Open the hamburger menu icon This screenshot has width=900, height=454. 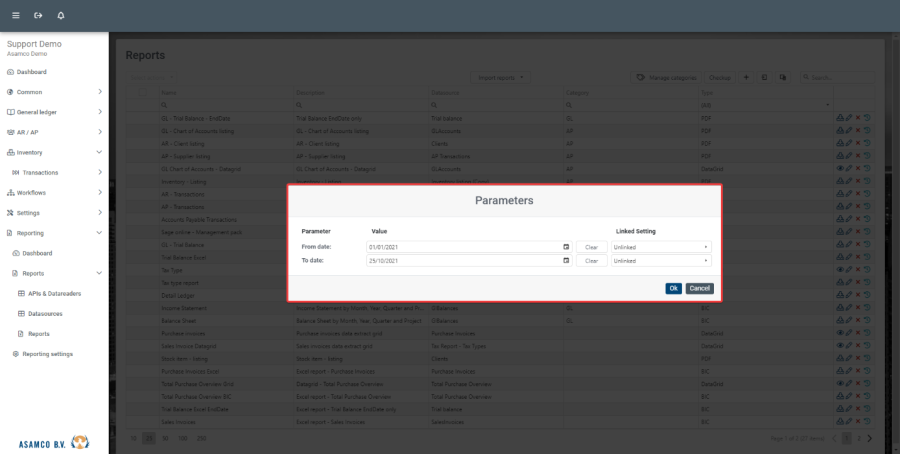pyautogui.click(x=15, y=16)
